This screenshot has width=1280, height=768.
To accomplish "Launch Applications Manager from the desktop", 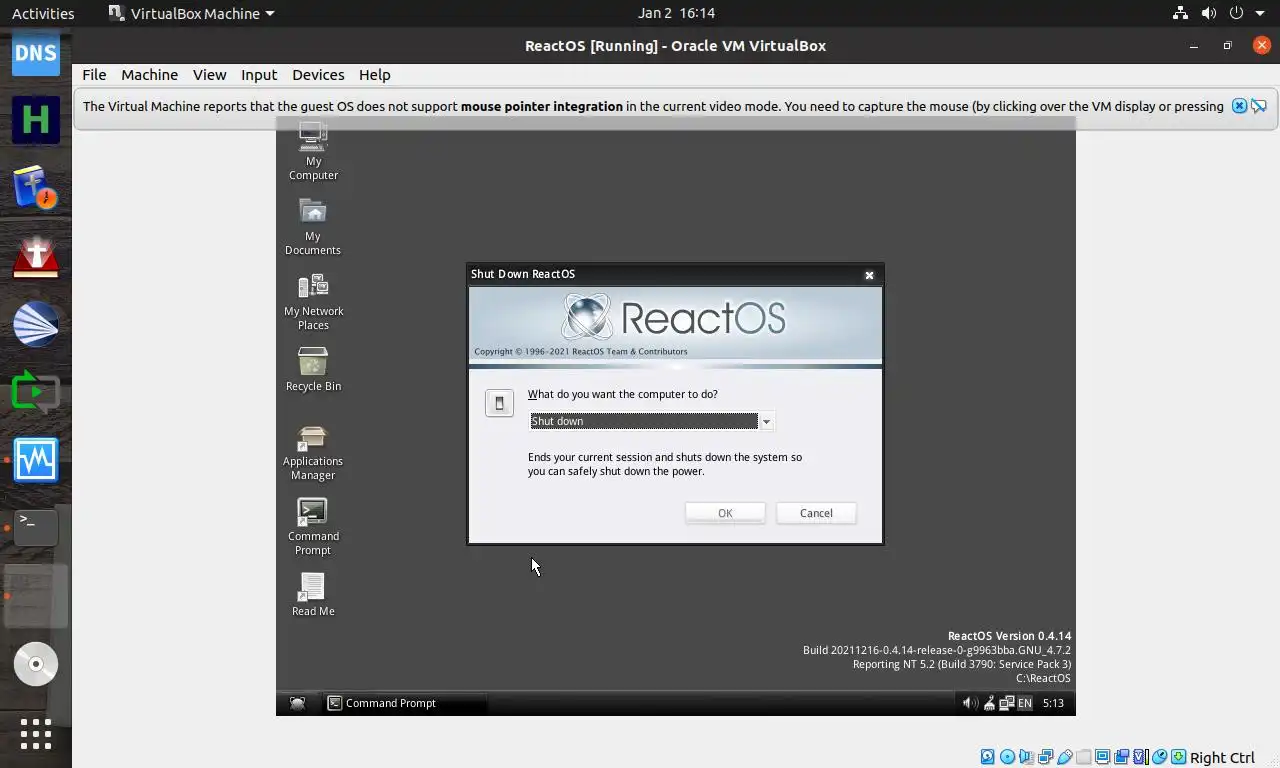I will (x=313, y=452).
